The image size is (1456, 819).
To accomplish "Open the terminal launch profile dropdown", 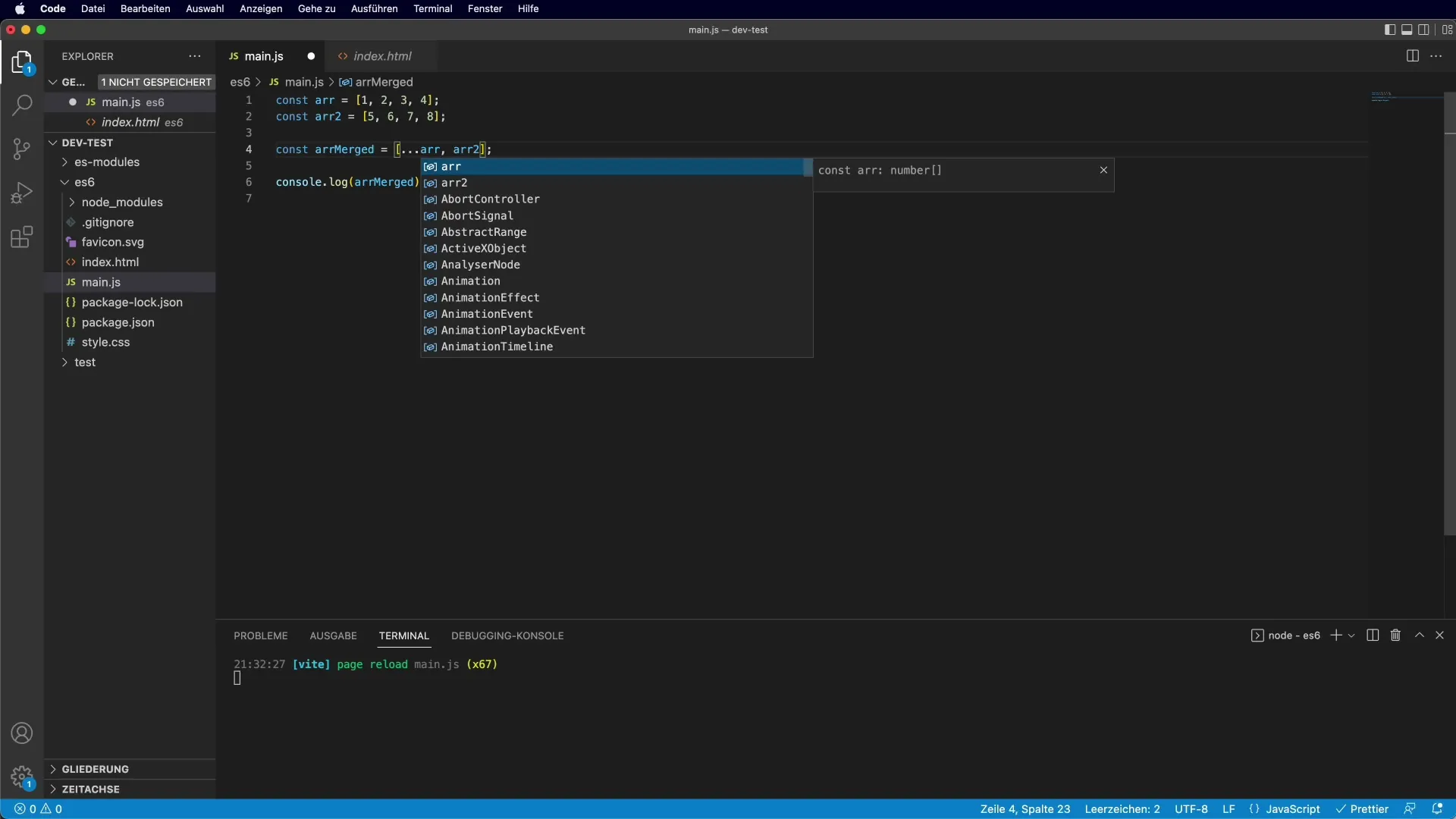I will click(1351, 635).
